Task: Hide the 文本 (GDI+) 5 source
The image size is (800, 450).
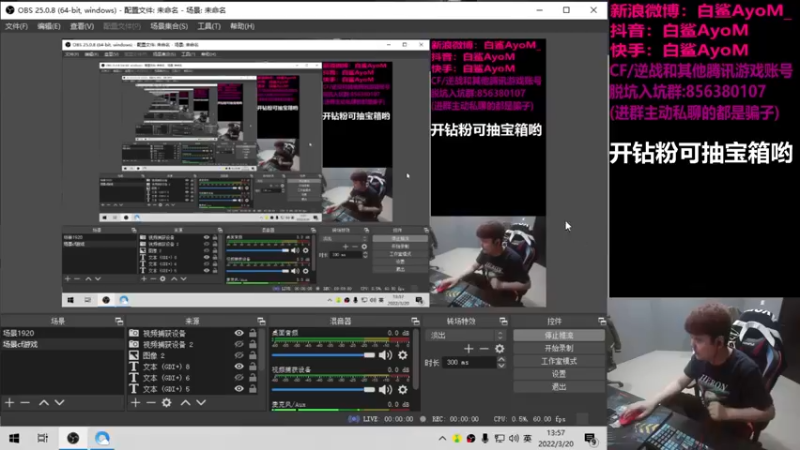Action: point(239,389)
